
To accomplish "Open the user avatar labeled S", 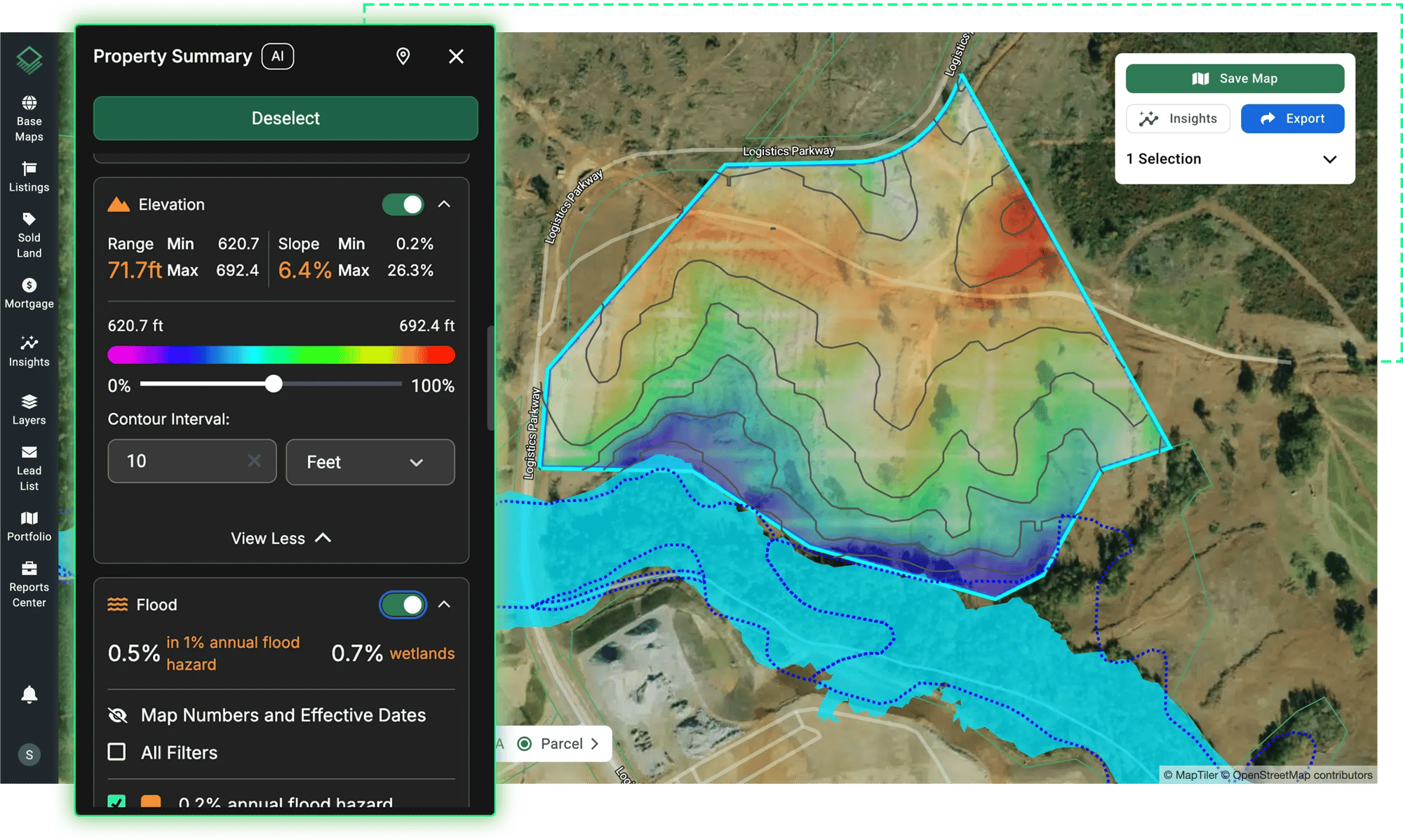I will tap(29, 754).
